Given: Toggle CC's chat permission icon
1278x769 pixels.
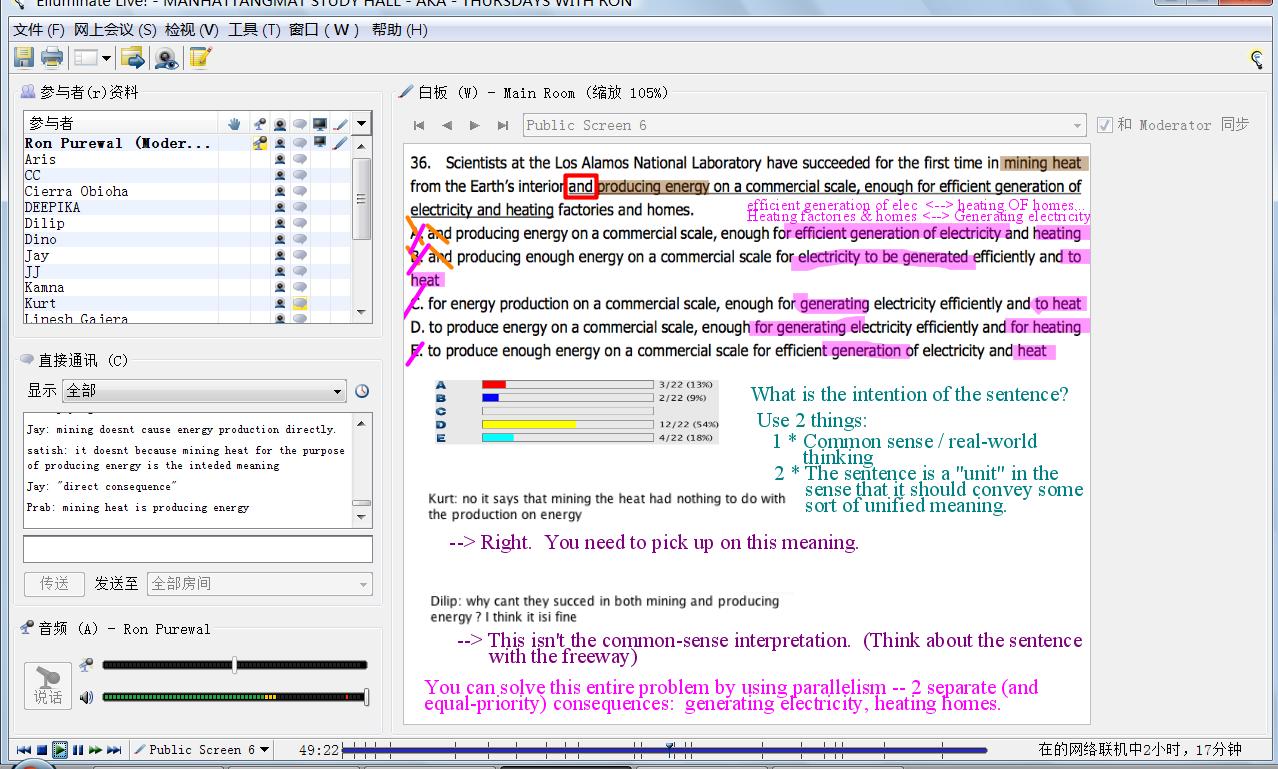Looking at the screenshot, I should (300, 175).
